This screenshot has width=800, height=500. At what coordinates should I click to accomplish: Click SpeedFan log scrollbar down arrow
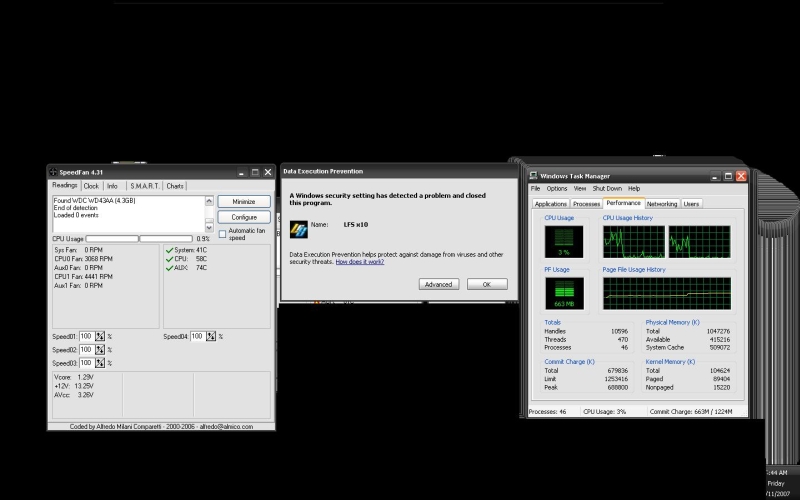click(x=209, y=227)
